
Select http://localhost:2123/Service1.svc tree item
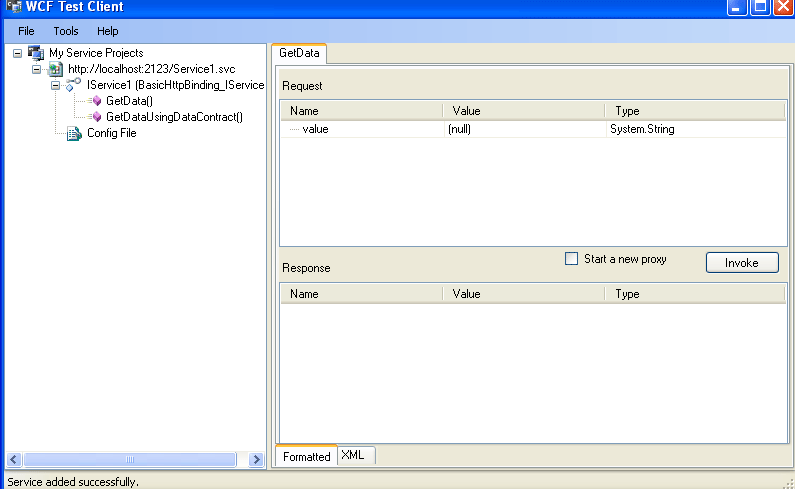click(x=152, y=69)
